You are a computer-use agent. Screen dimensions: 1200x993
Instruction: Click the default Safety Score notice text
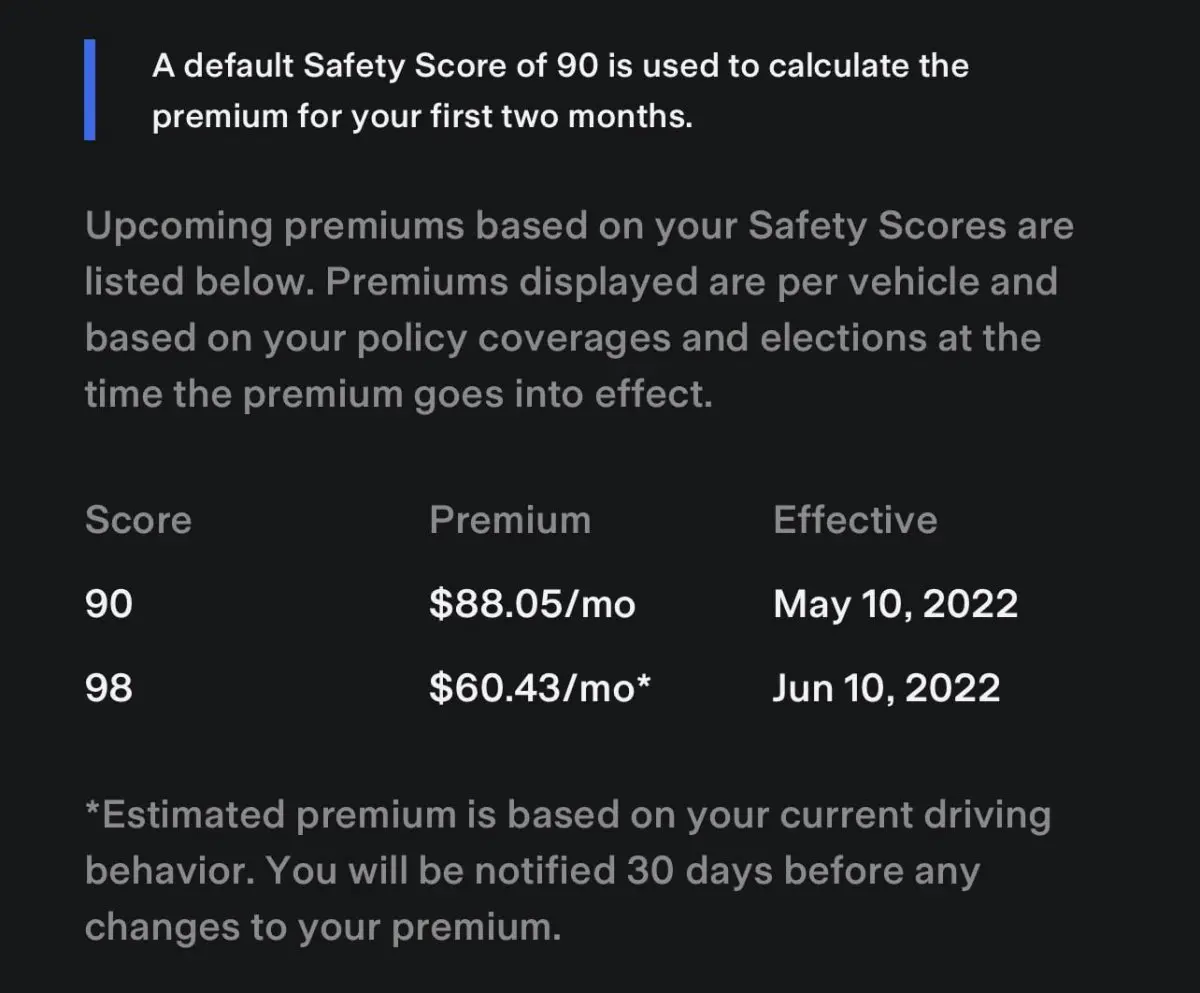click(x=559, y=66)
